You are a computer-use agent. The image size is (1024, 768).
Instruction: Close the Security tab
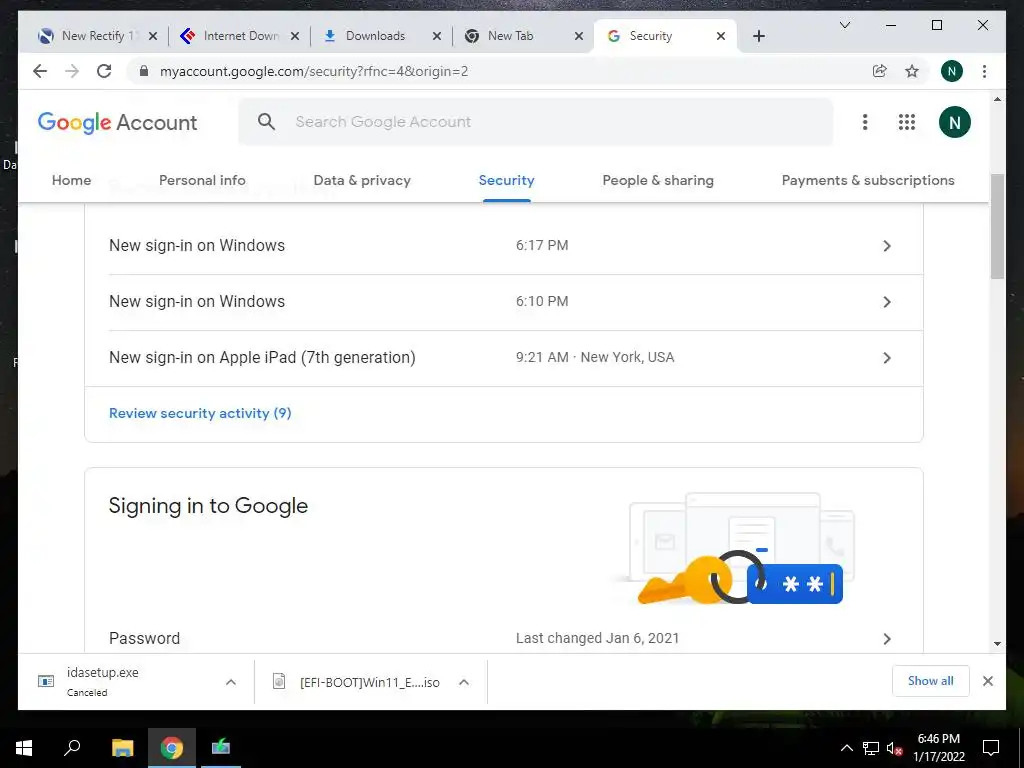[x=720, y=36]
